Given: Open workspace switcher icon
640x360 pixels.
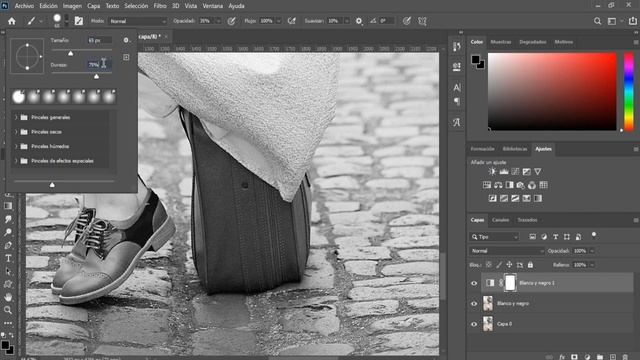Looking at the screenshot, I should 612,21.
